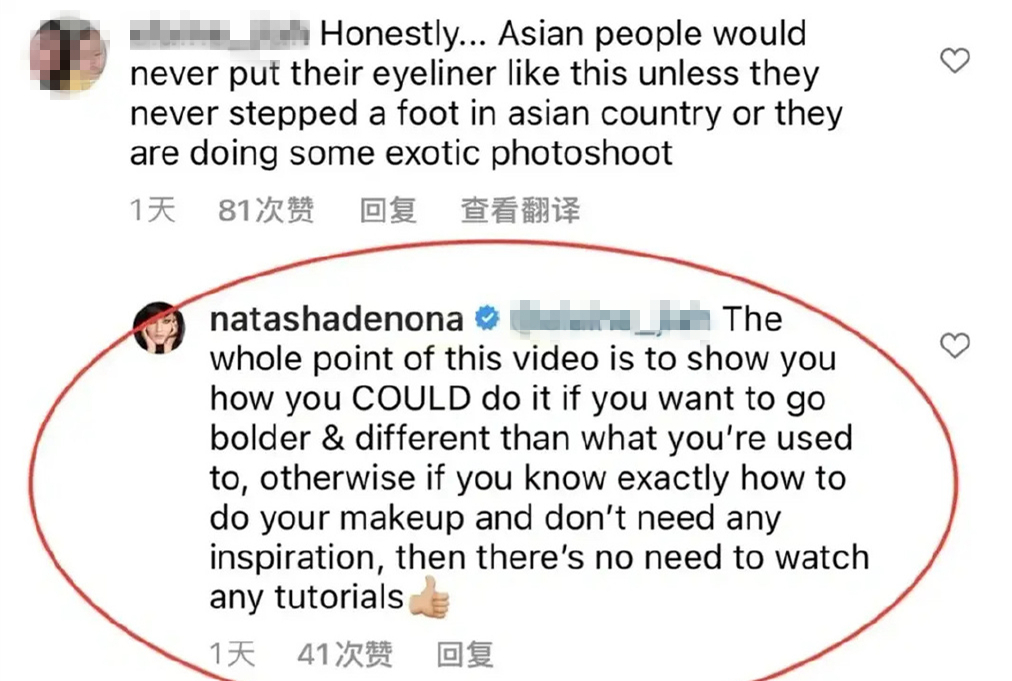Open natashadenona's profile avatar

click(x=159, y=328)
